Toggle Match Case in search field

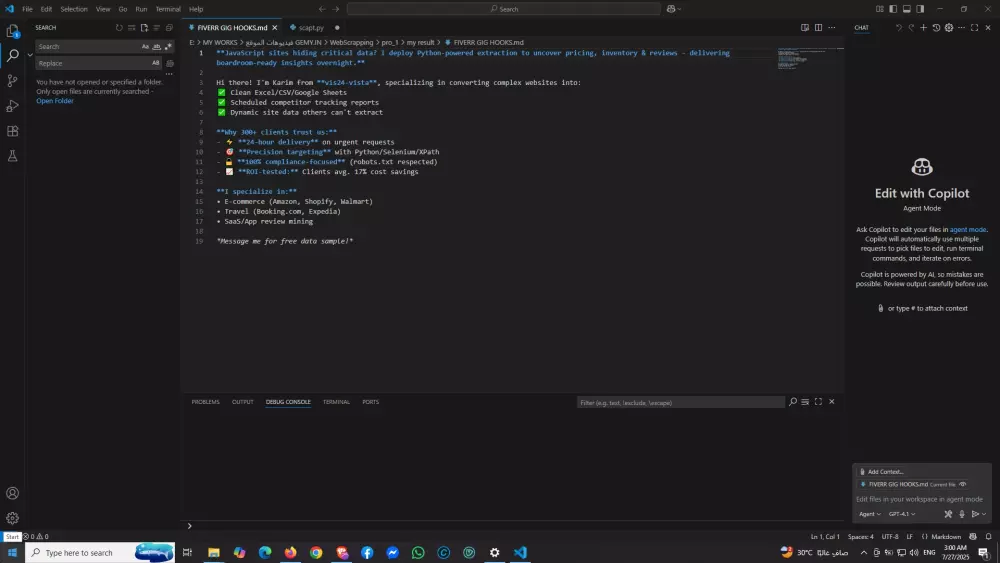pyautogui.click(x=145, y=47)
